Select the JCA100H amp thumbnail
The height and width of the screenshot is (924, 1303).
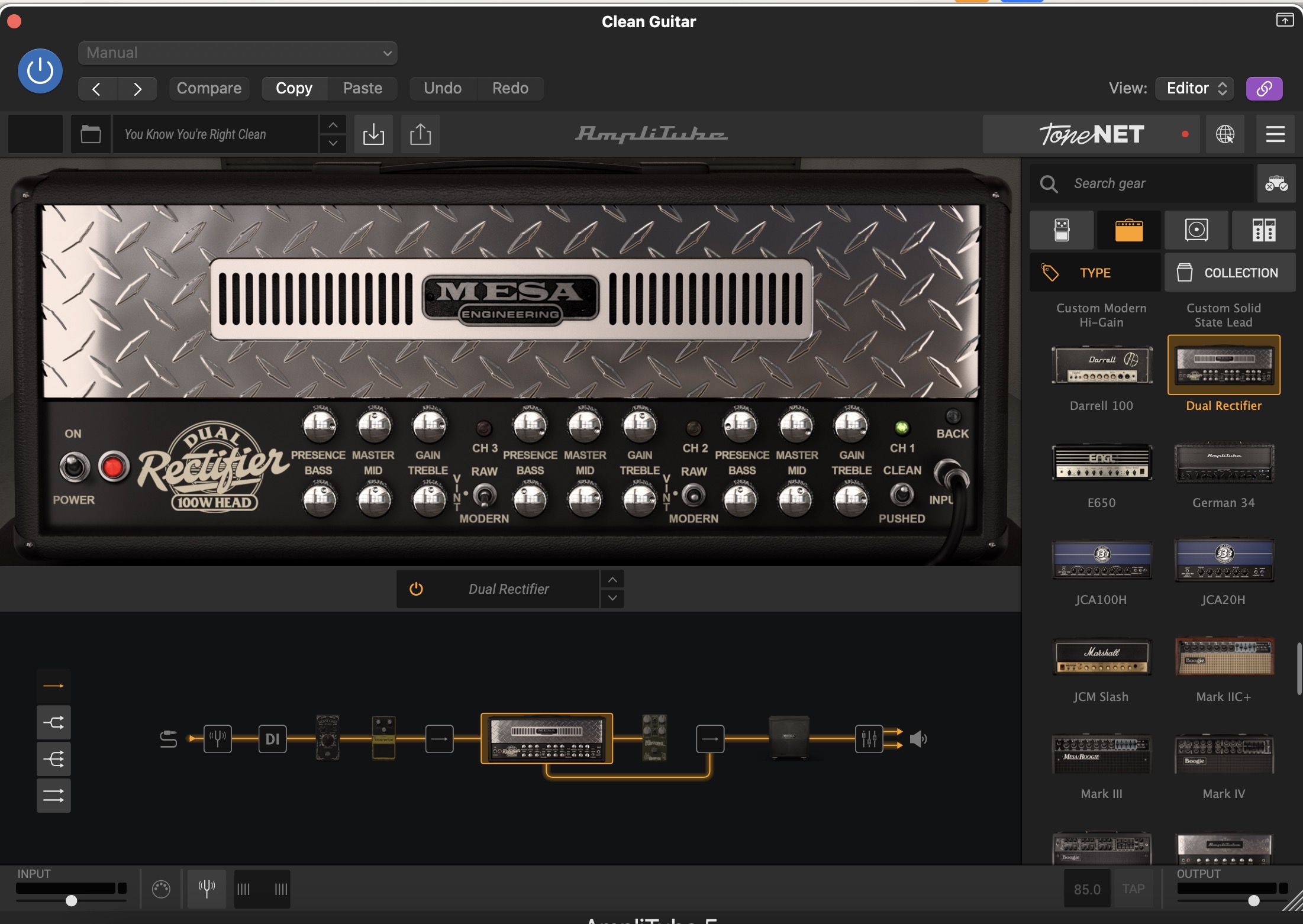(1102, 559)
